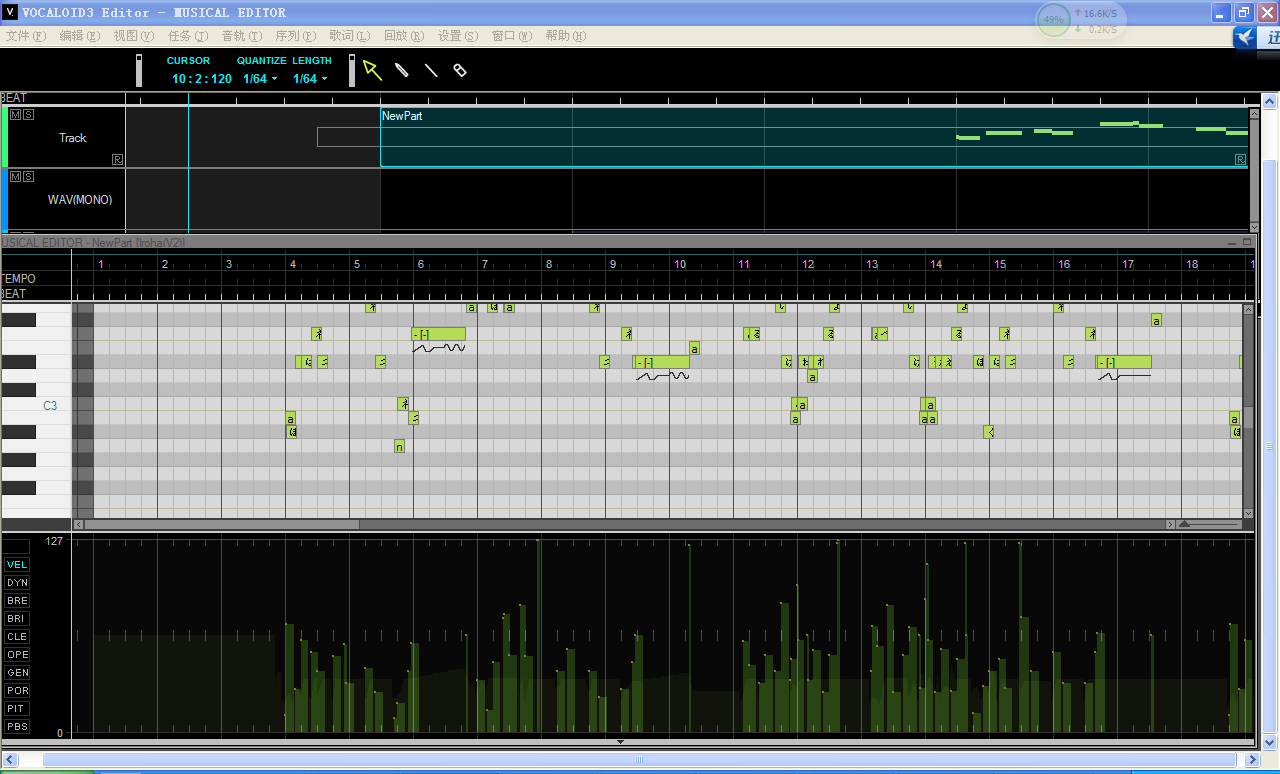Select the long note at measure 6
The image size is (1280, 774).
pyautogui.click(x=439, y=334)
